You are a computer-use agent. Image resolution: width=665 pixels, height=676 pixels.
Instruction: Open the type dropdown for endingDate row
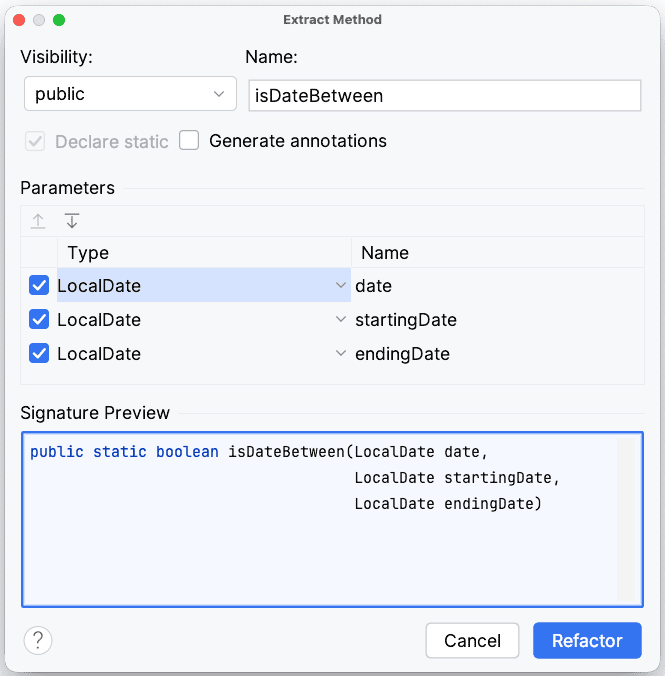click(341, 354)
